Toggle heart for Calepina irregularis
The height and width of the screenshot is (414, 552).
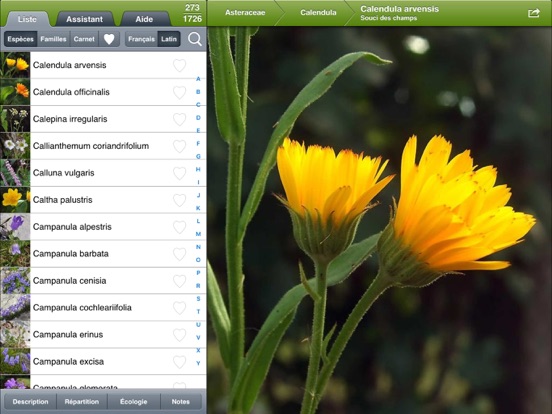[179, 119]
